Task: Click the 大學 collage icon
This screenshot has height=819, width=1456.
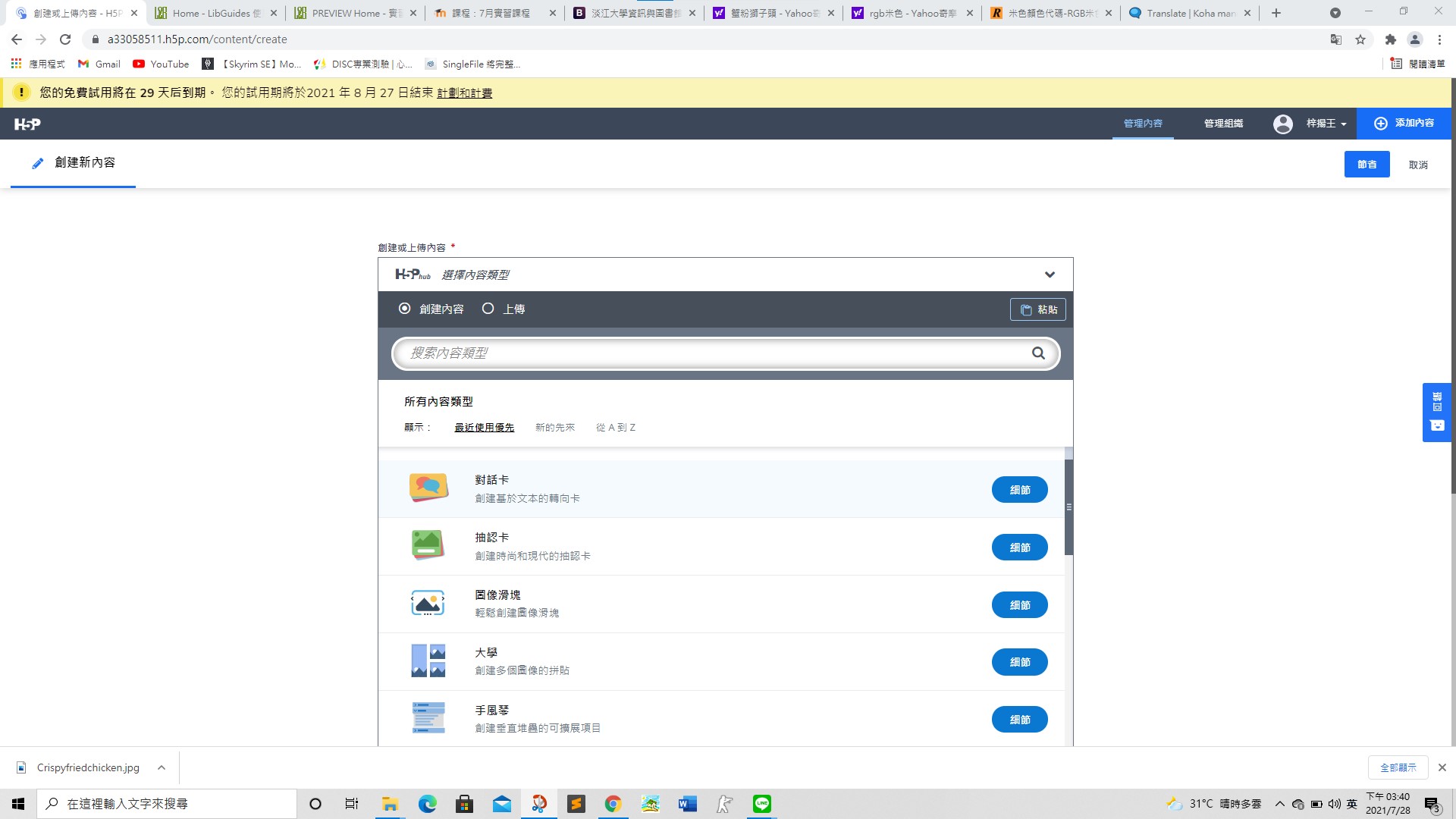Action: pos(428,661)
